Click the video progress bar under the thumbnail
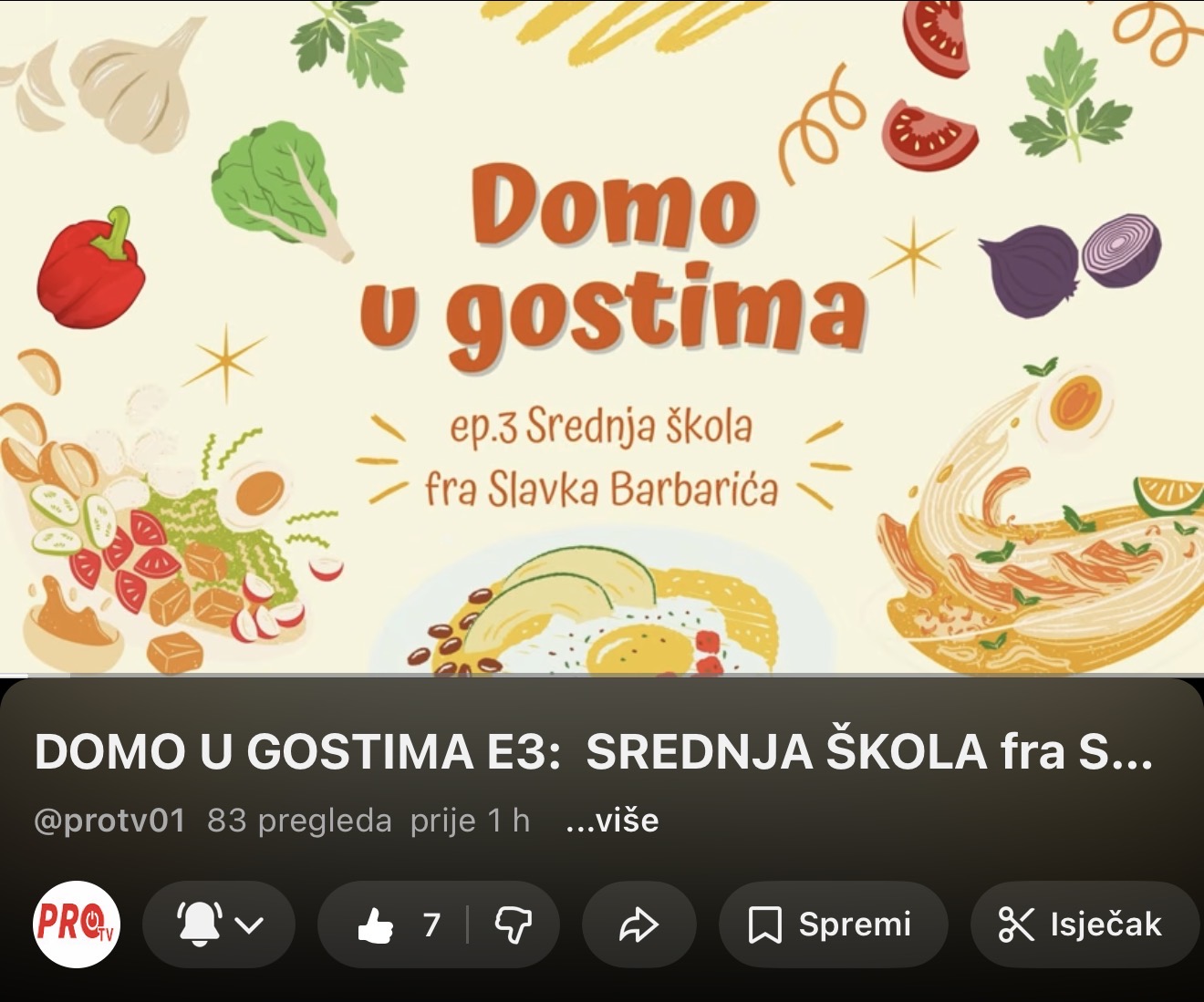 point(602,676)
